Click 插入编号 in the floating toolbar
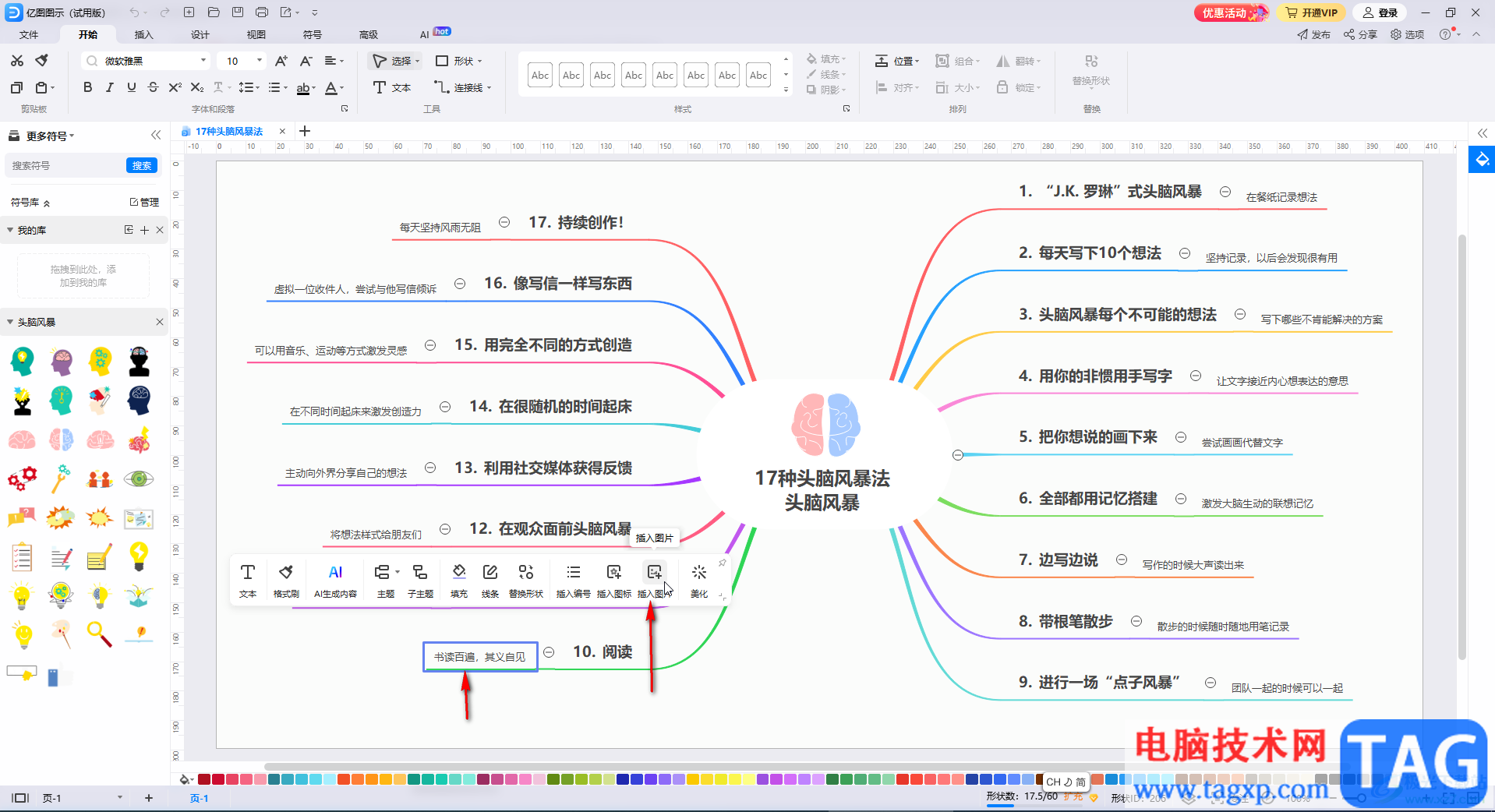This screenshot has height=812, width=1495. (573, 581)
